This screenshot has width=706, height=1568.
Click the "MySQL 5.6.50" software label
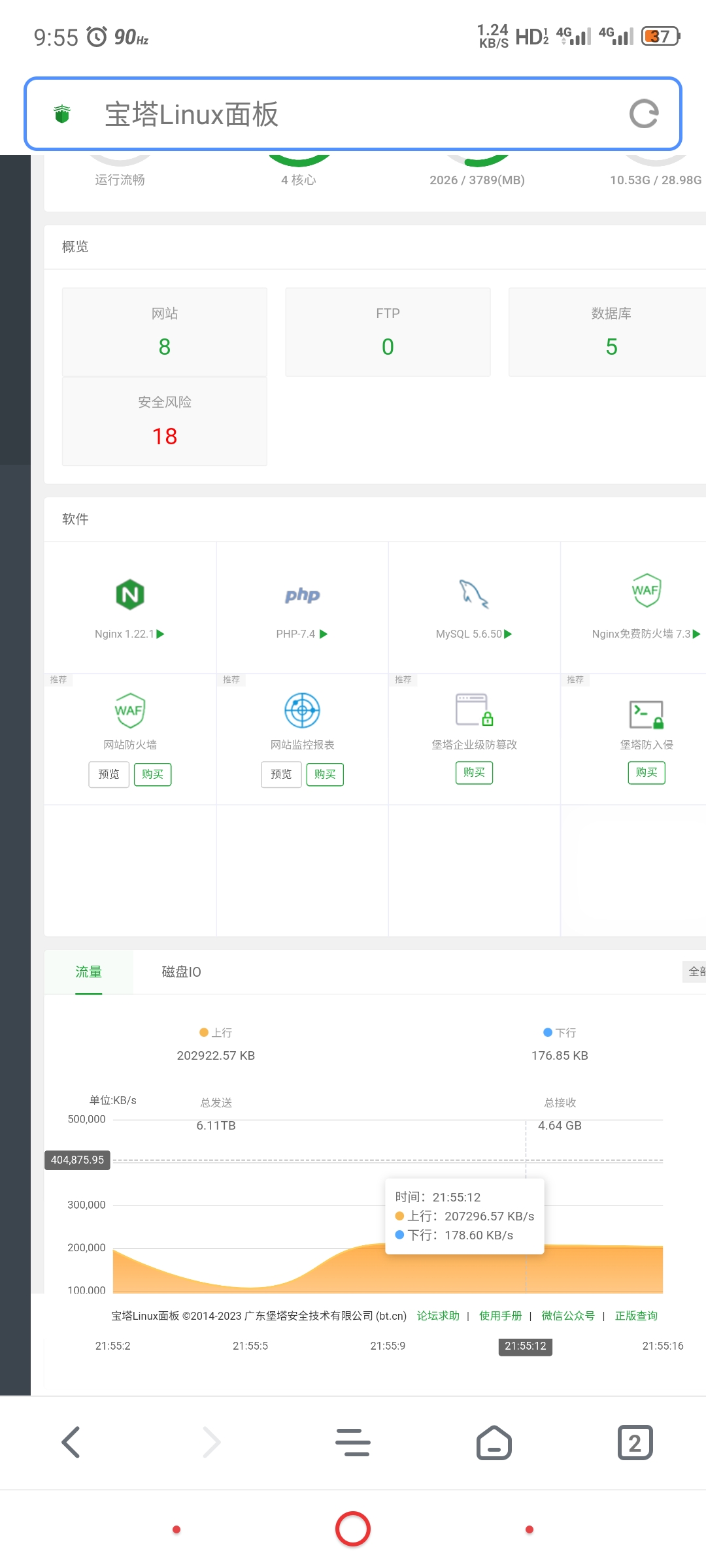point(469,634)
